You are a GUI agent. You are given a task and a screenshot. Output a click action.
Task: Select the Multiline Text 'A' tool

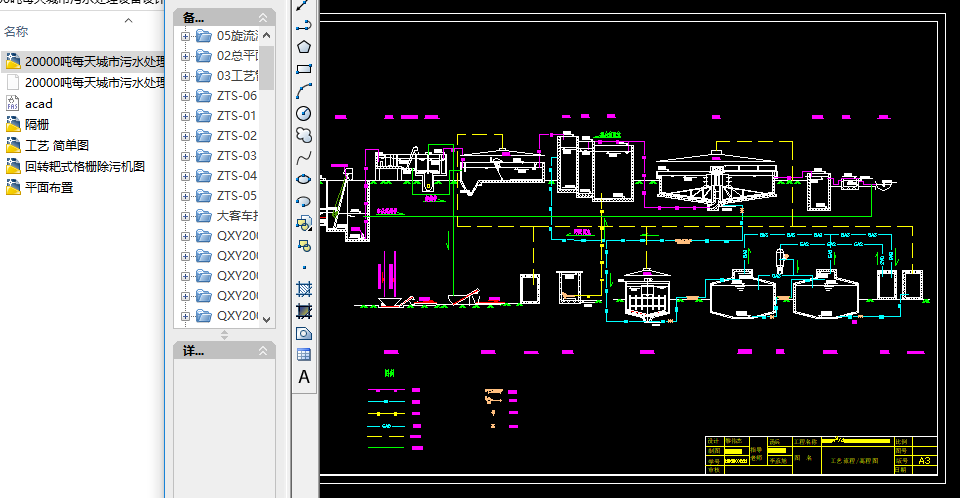tap(304, 377)
